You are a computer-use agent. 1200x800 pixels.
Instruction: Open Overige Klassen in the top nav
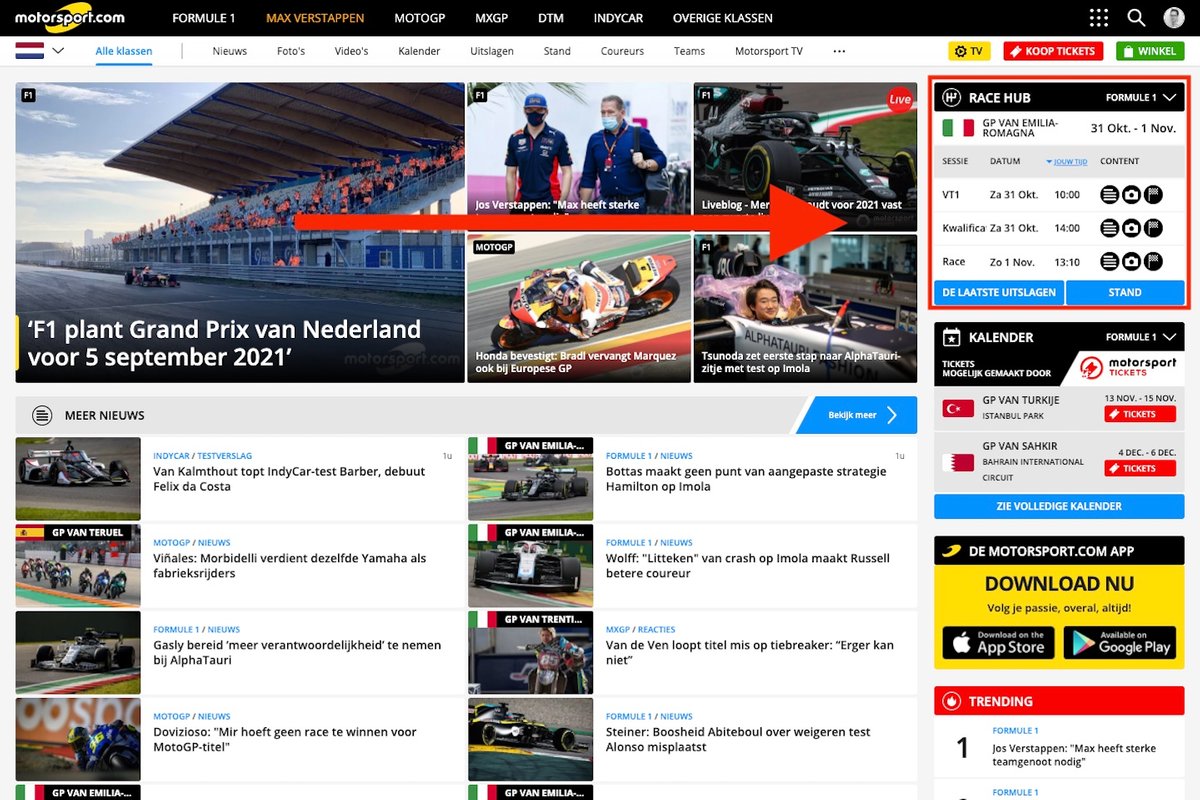721,18
